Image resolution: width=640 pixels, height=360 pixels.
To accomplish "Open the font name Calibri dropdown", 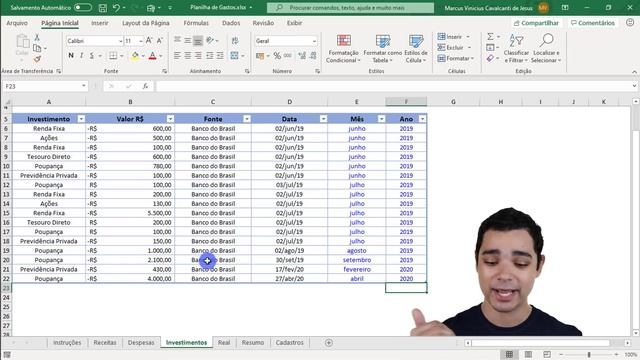I will [120, 41].
